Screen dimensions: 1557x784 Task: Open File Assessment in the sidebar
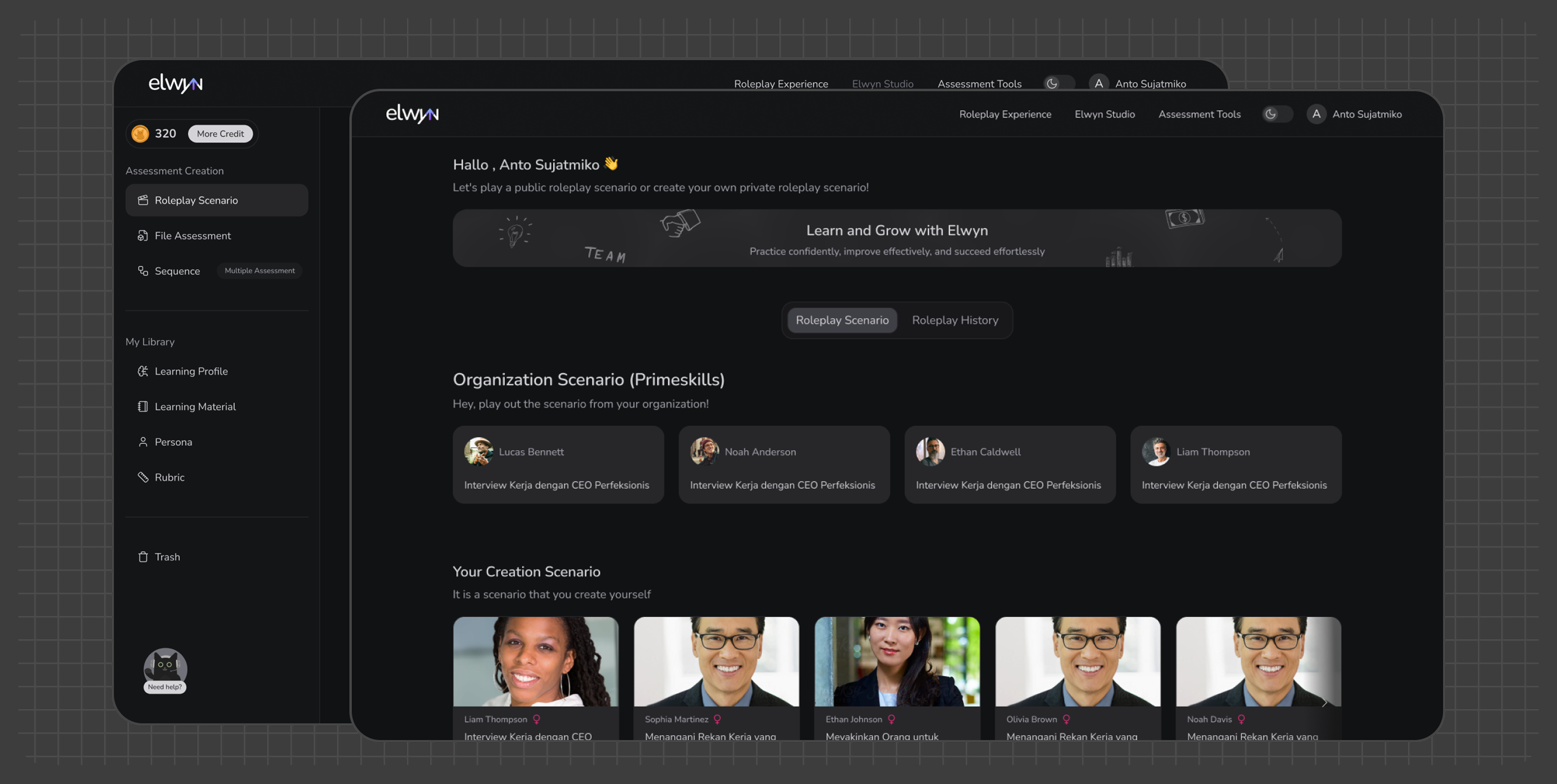tap(192, 236)
